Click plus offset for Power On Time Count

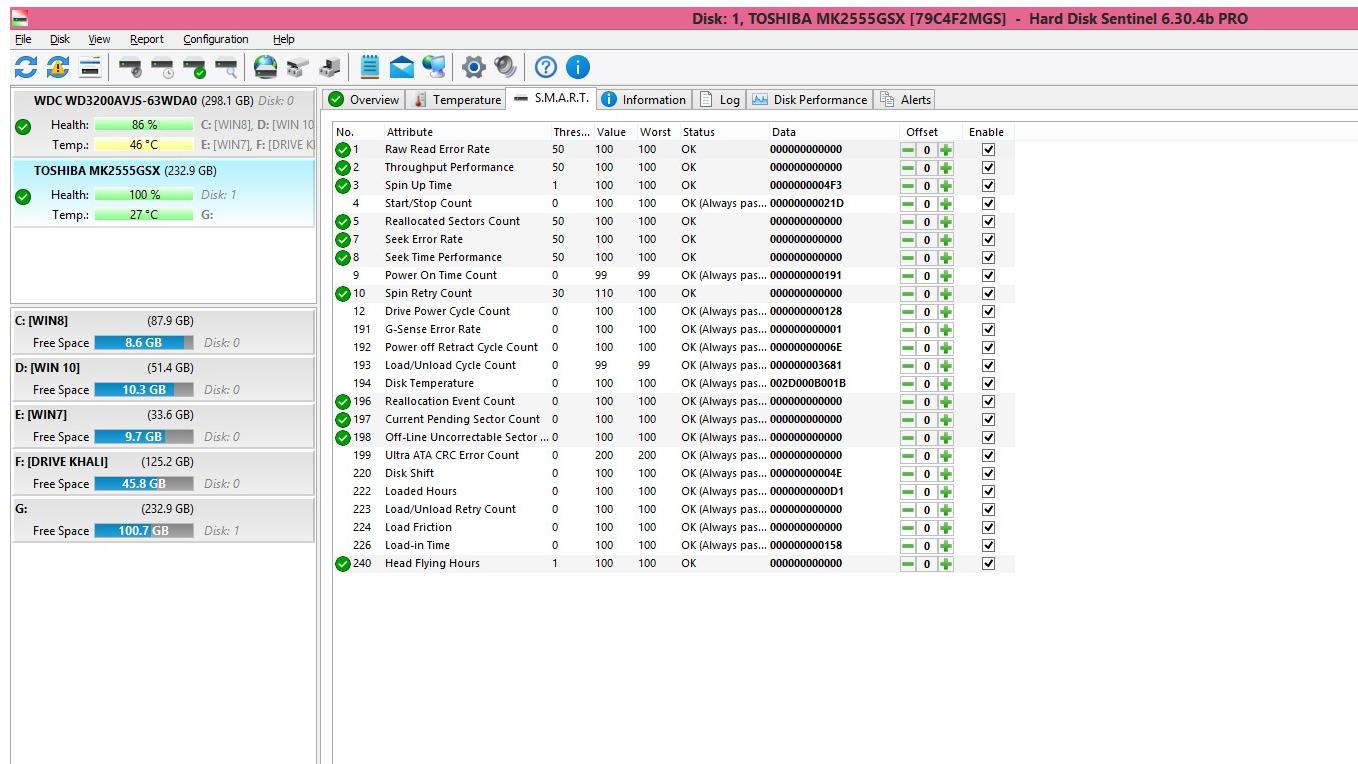point(946,276)
